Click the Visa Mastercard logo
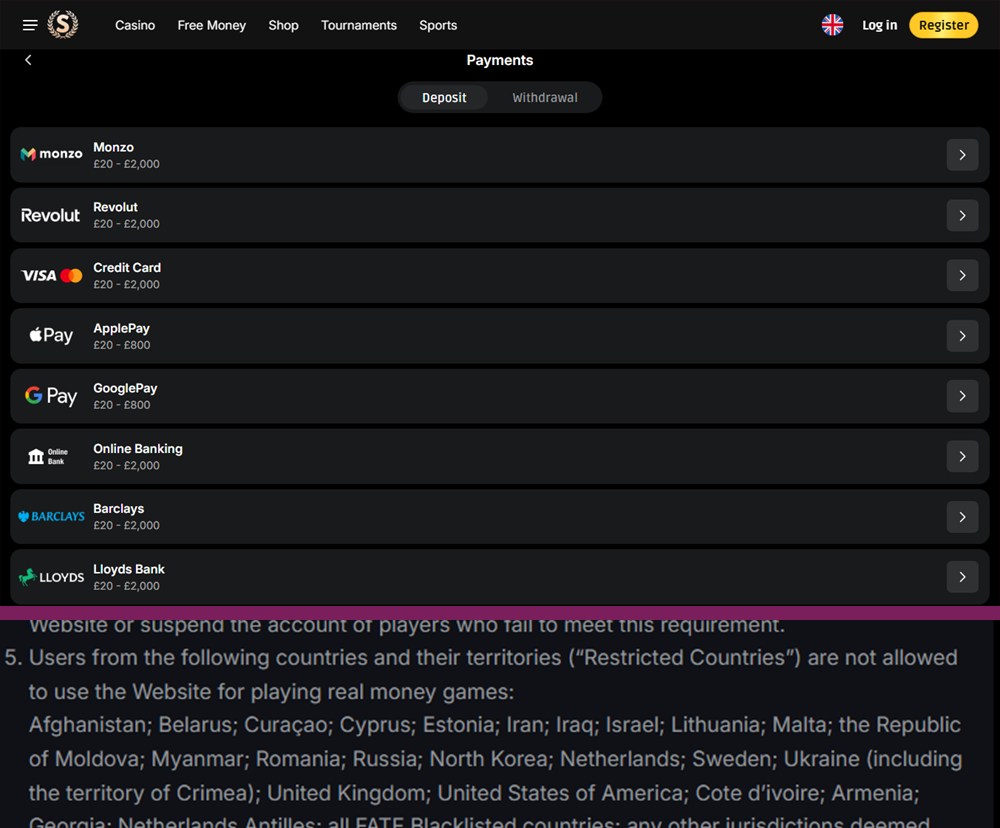 coord(52,276)
